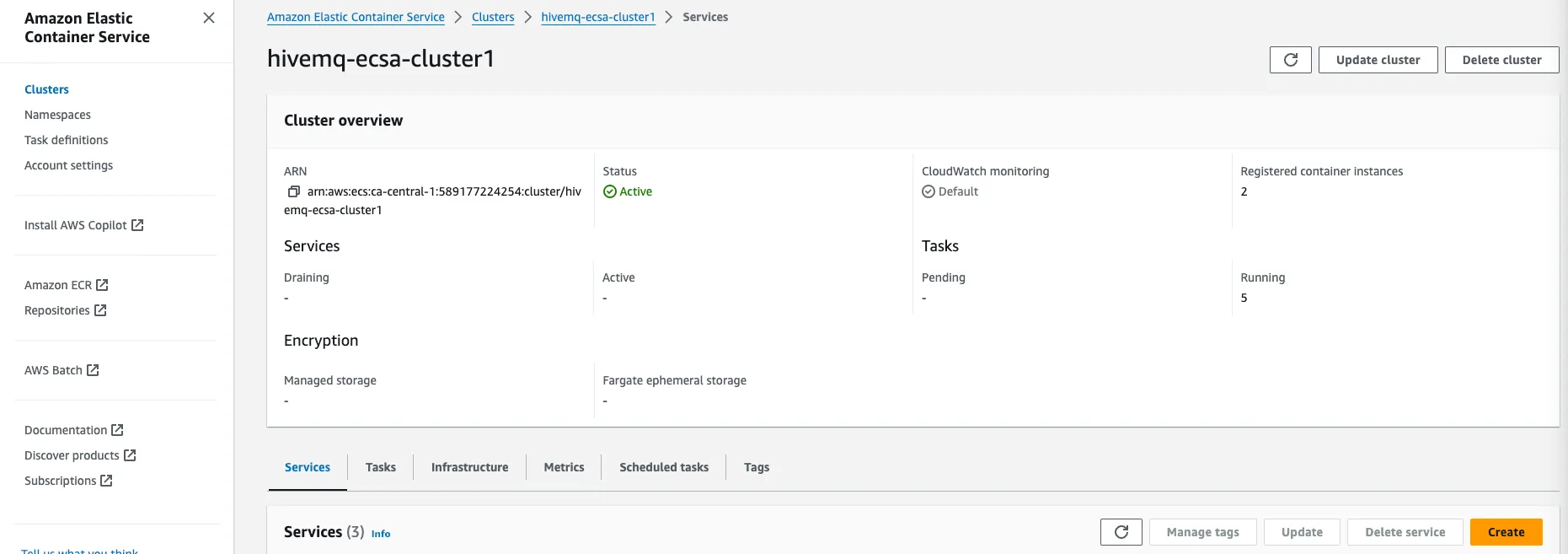Screen dimensions: 1568x554
Task: Click the orange Create button
Action: (1506, 532)
